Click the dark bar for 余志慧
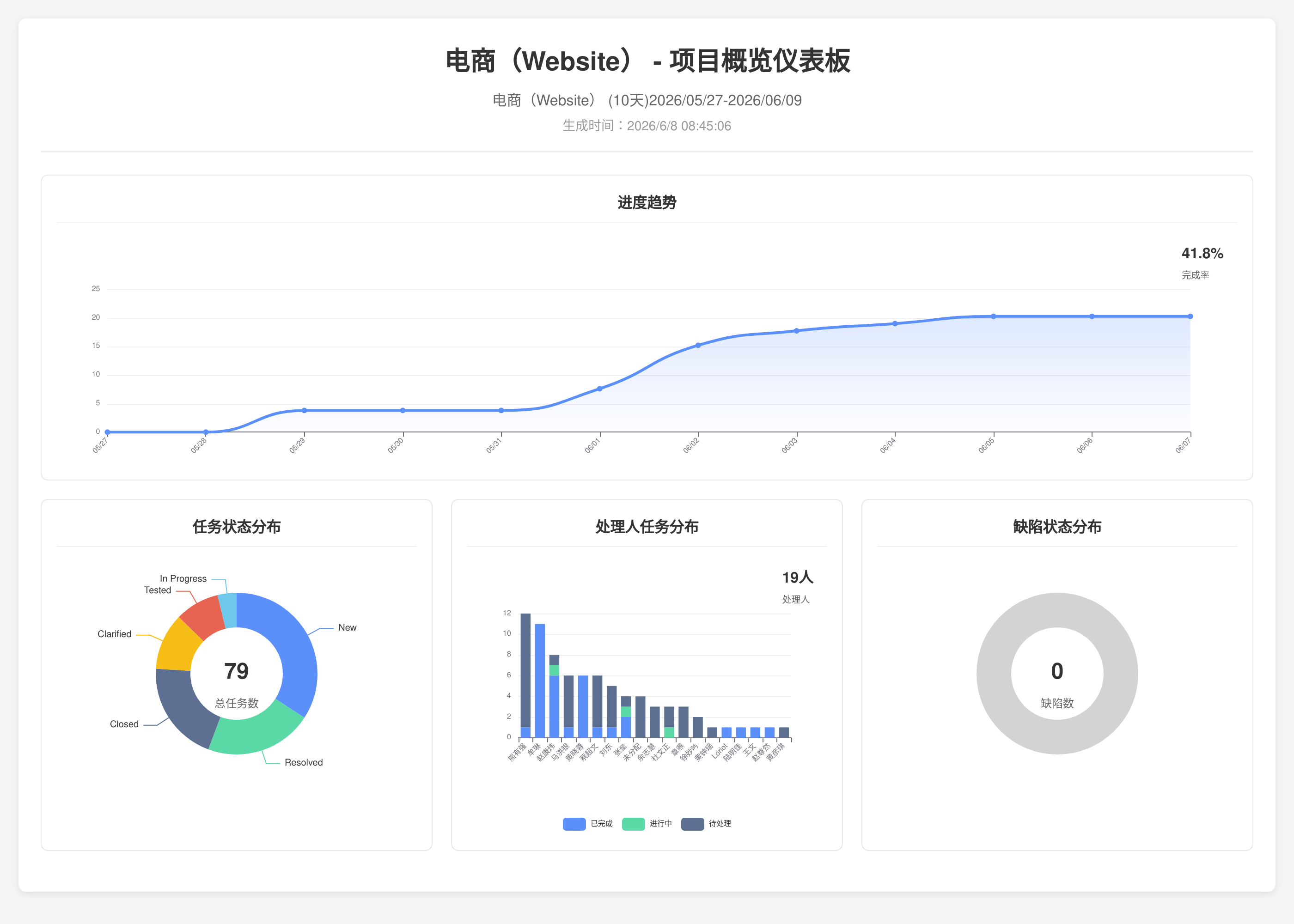The width and height of the screenshot is (1294, 924). click(655, 722)
